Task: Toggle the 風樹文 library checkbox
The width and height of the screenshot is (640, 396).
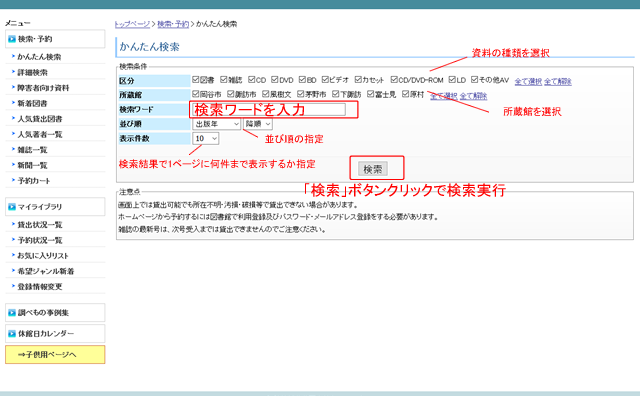Action: (266, 94)
